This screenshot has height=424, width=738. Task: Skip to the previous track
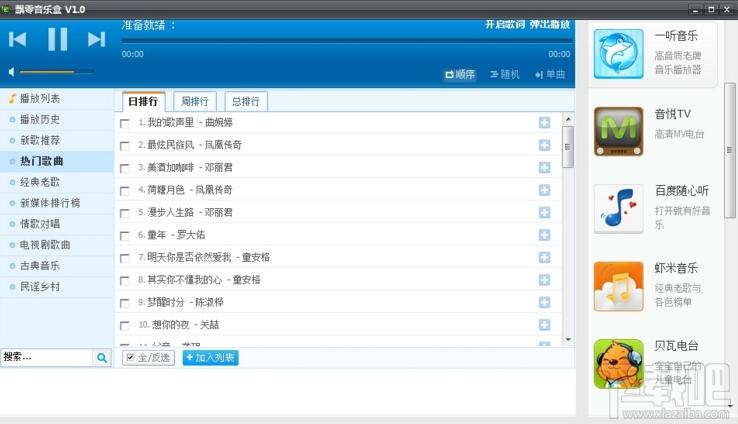coord(17,39)
